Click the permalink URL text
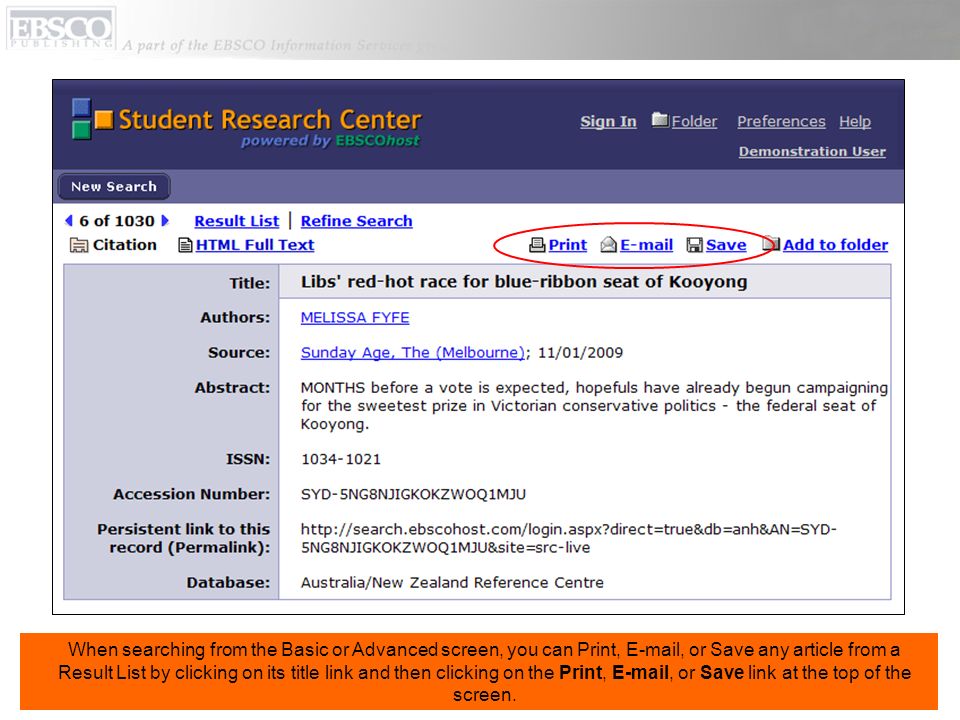Image resolution: width=960 pixels, height=720 pixels. click(x=569, y=538)
